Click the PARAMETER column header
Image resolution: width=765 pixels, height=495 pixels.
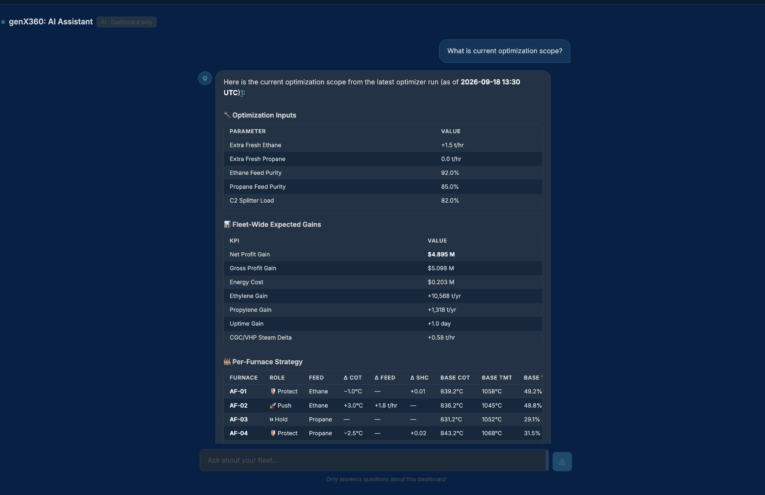247,131
